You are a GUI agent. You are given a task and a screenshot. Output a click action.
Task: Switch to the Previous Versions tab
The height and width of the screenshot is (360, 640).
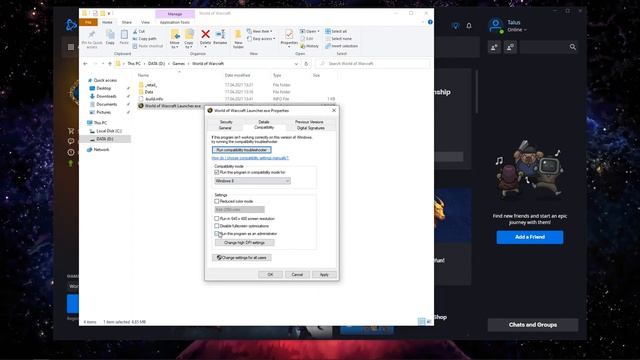309,122
